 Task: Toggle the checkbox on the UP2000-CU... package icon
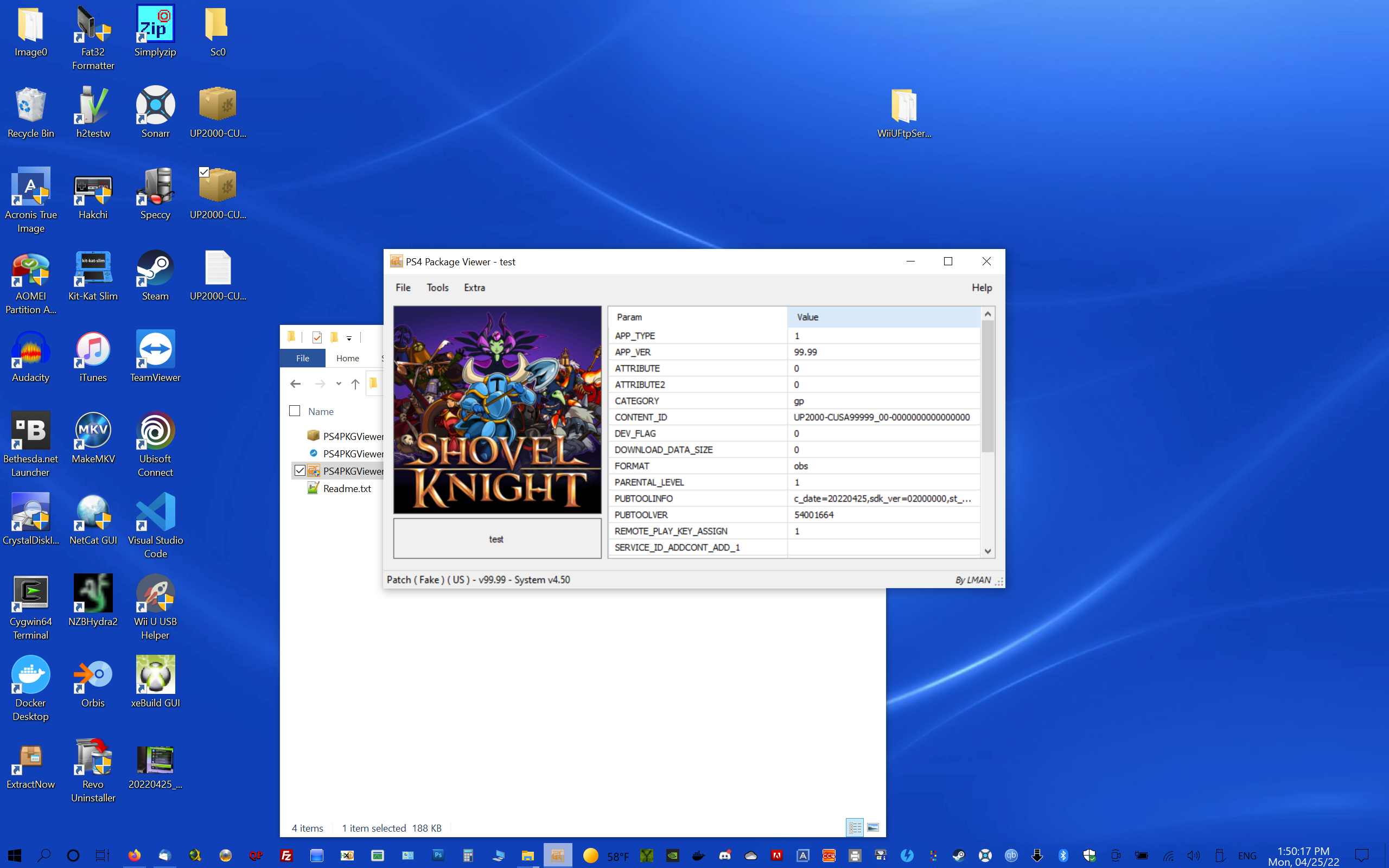[x=204, y=171]
